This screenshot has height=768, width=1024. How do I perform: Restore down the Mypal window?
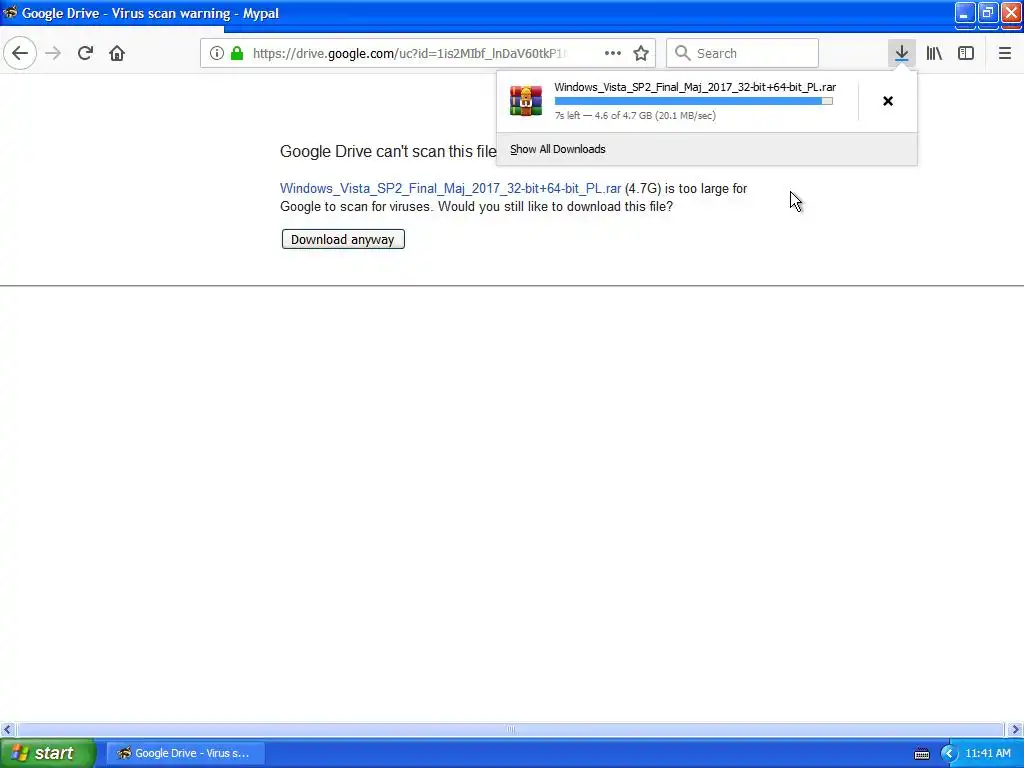point(987,13)
